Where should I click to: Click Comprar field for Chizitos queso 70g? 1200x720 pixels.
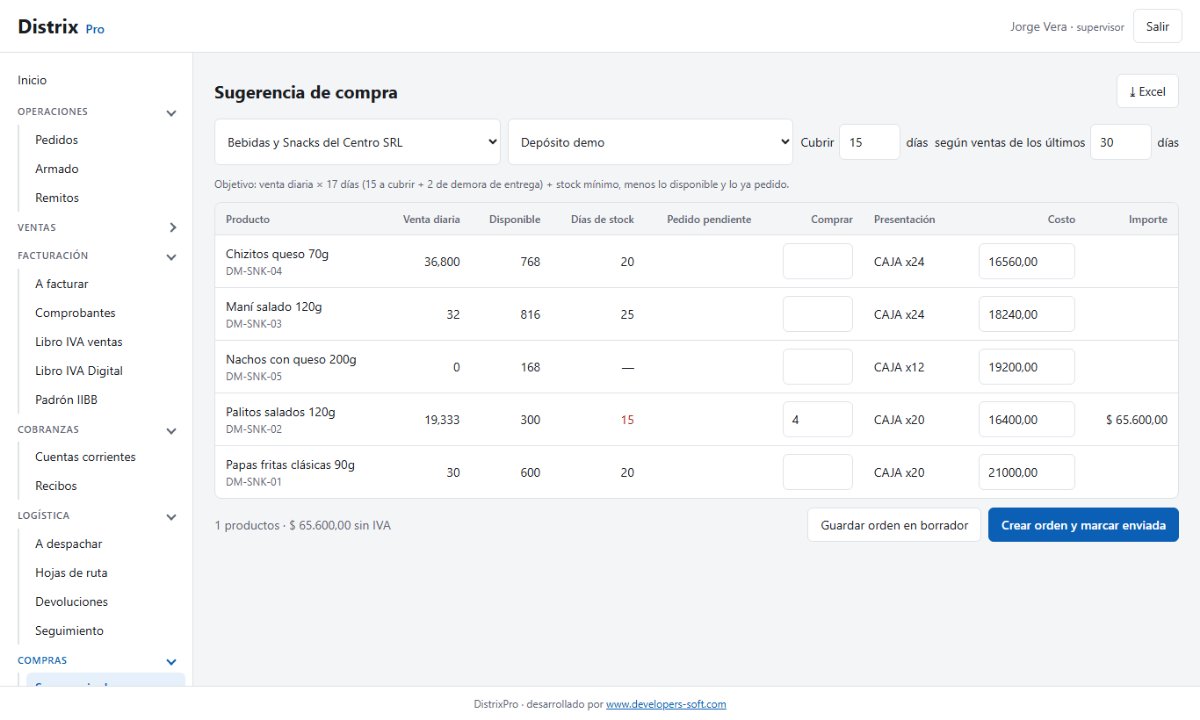tap(818, 262)
